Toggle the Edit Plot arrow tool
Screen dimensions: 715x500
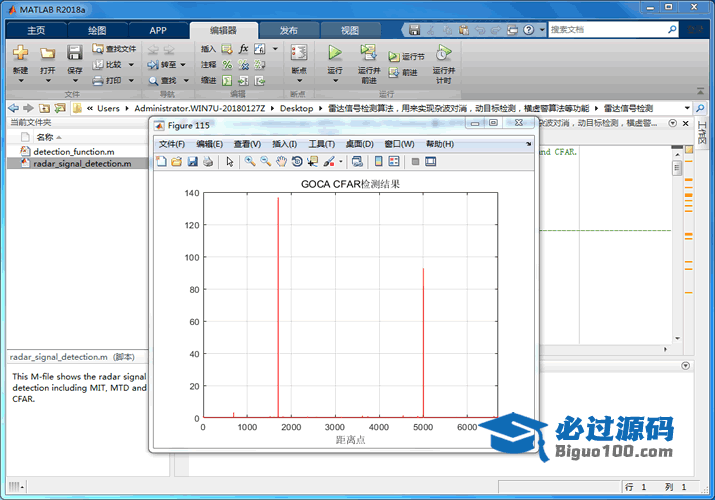pos(230,161)
